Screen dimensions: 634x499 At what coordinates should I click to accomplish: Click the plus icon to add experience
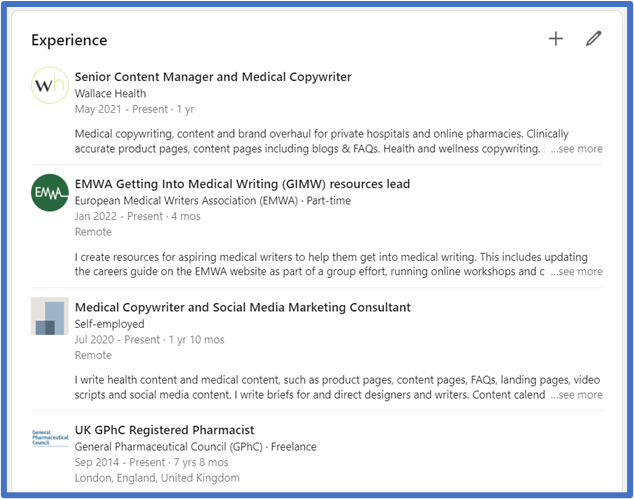click(x=556, y=39)
